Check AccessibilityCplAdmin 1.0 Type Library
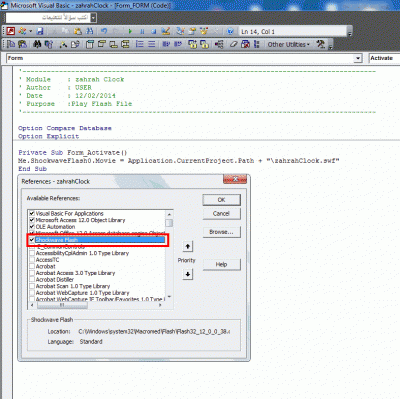This screenshot has height=399, width=400. 32,253
